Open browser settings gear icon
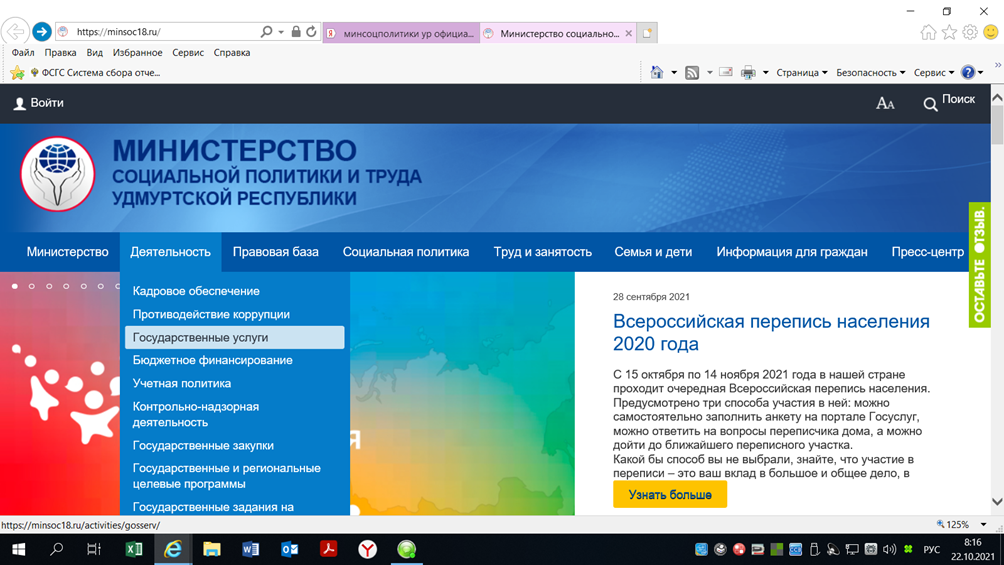Image resolution: width=1004 pixels, height=565 pixels. (970, 32)
